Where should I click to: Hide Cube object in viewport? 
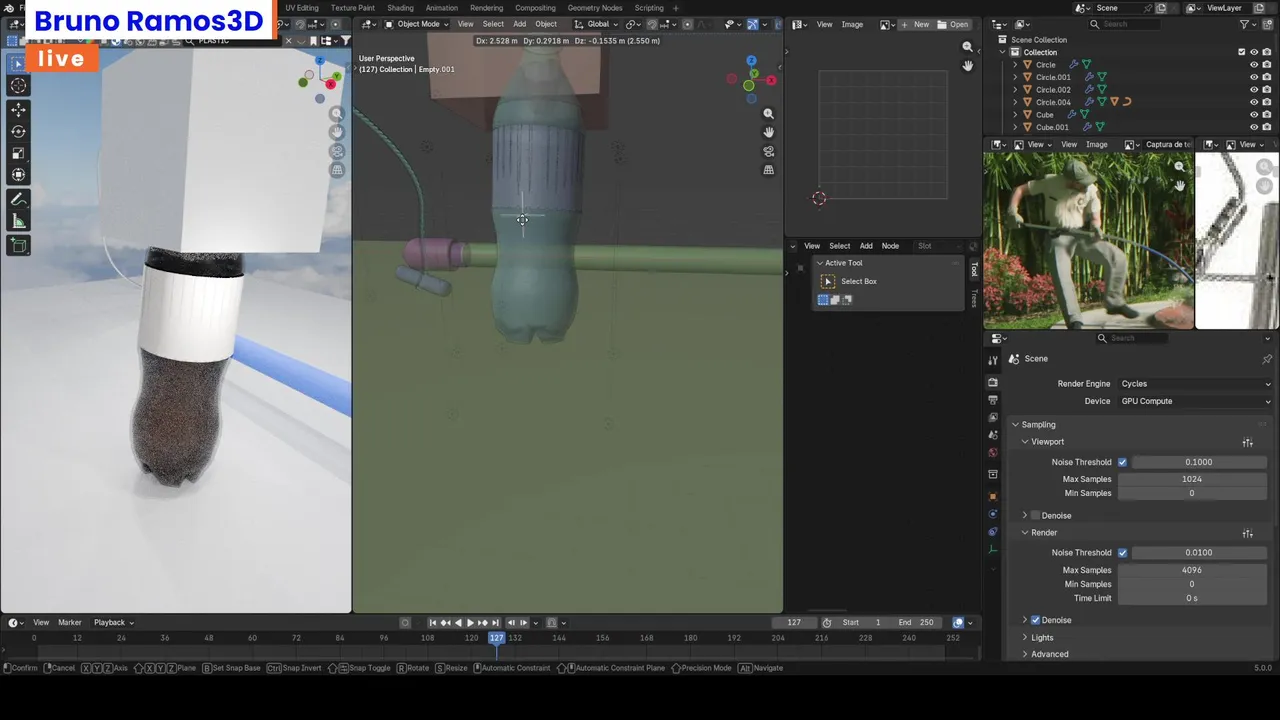1254,115
